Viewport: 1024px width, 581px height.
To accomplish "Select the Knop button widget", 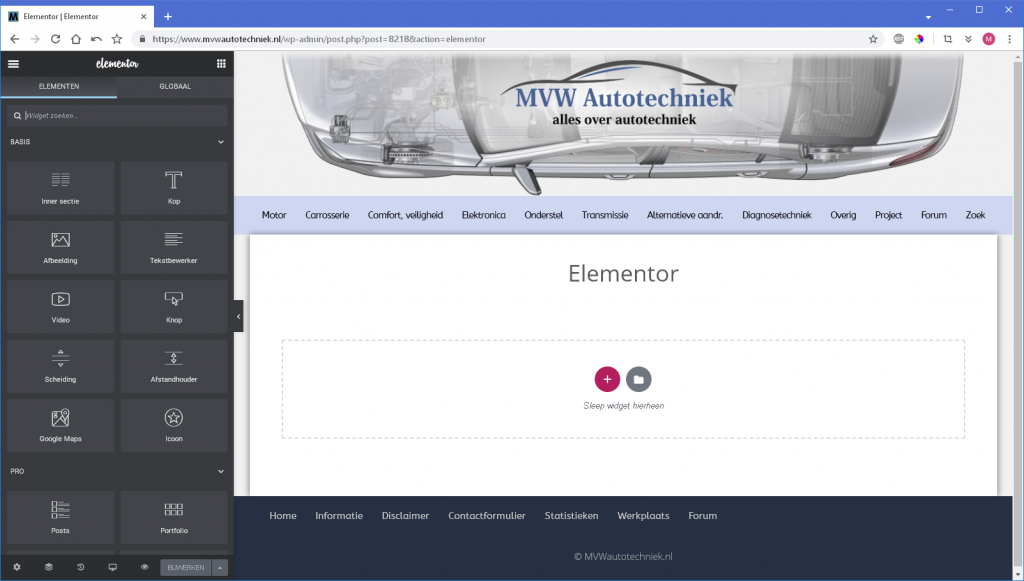I will click(x=174, y=307).
